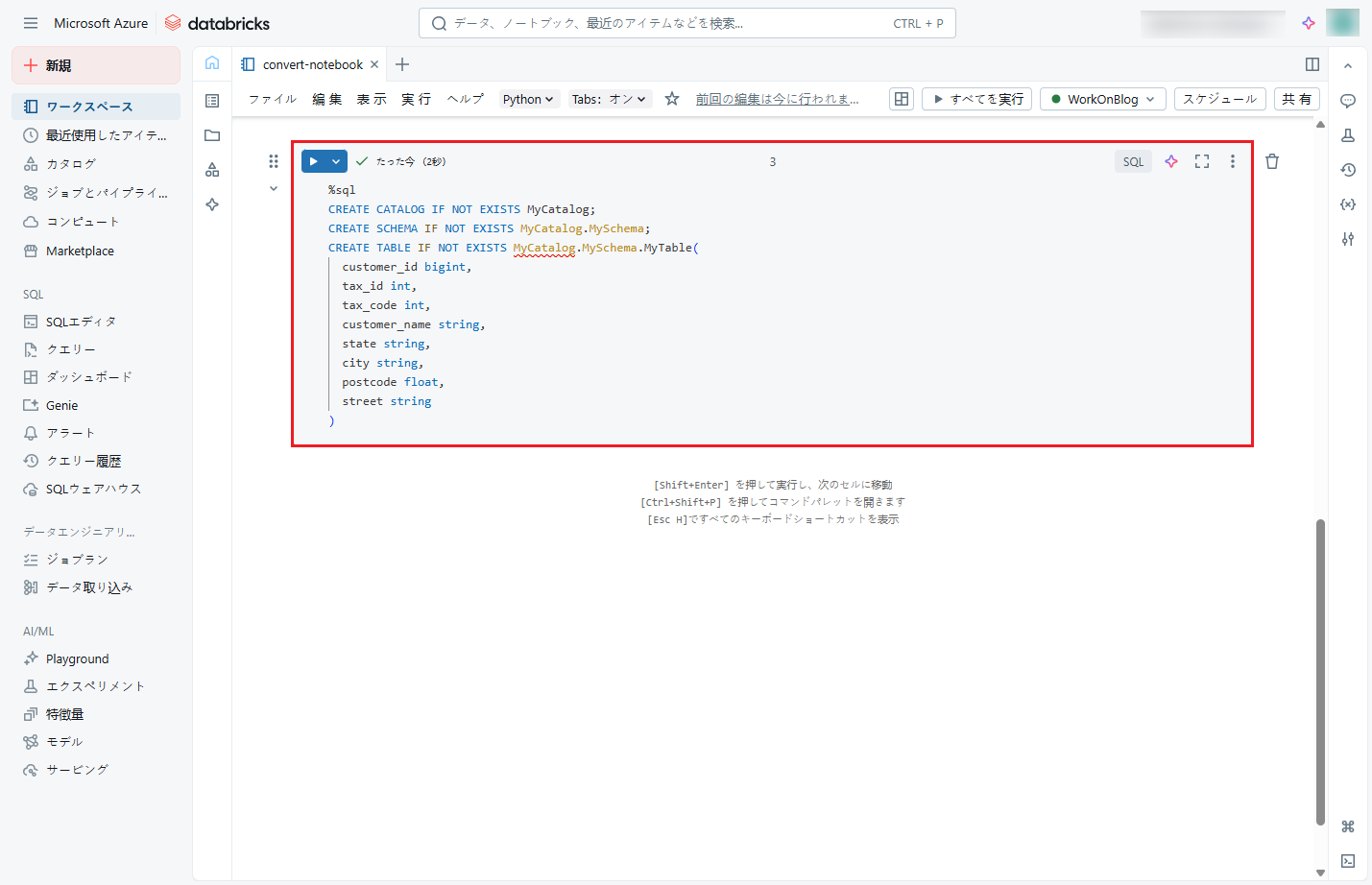
Task: Open ダッシュボード in the sidebar
Action: click(96, 377)
